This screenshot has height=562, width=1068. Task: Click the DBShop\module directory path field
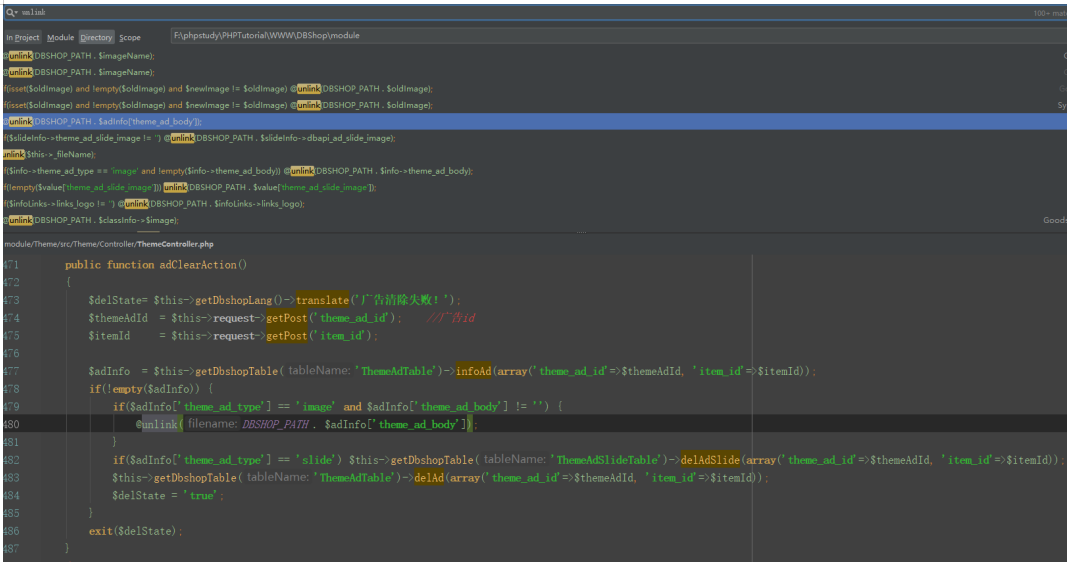pyautogui.click(x=616, y=35)
